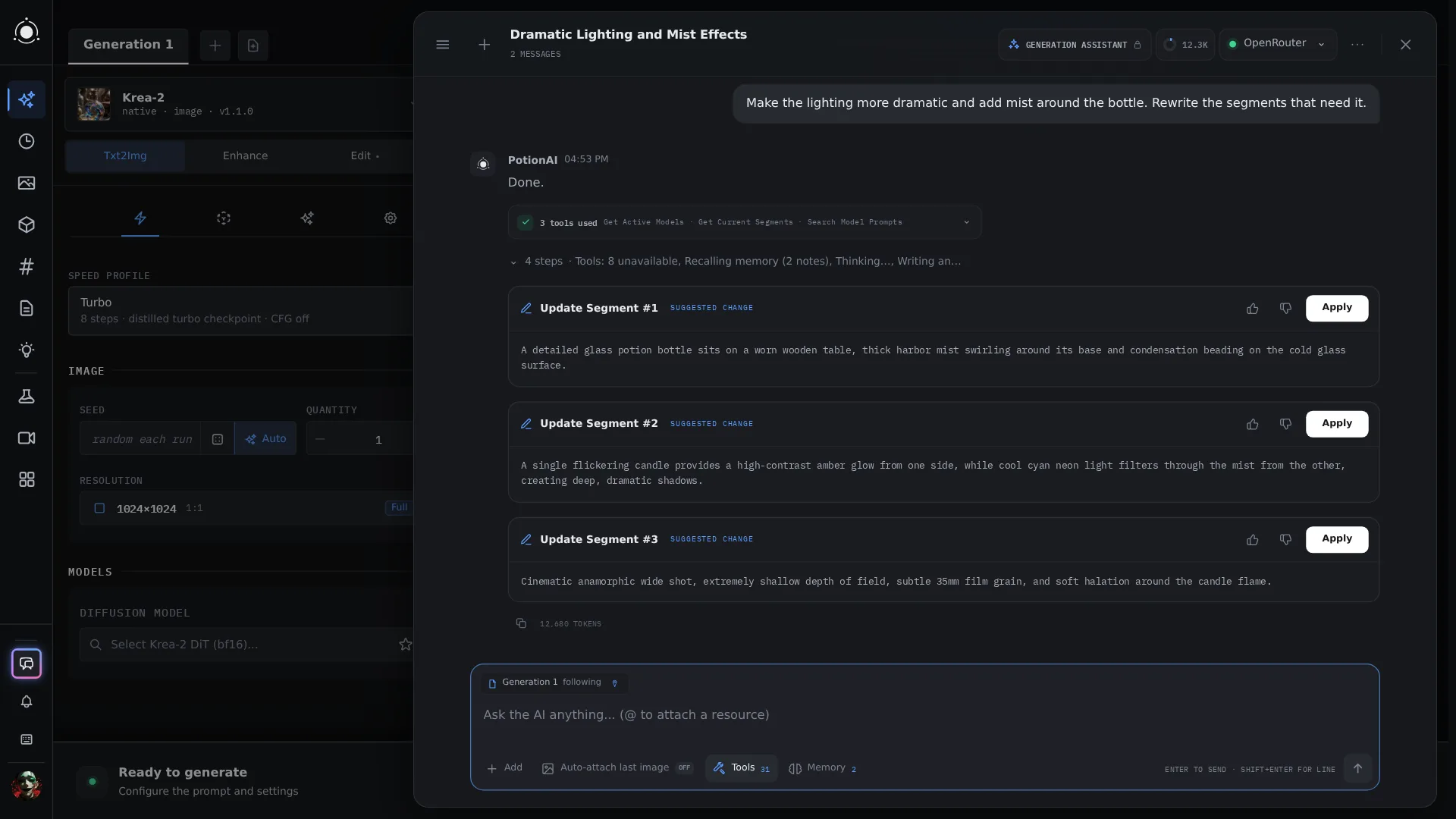Switch to the Enhance tab
Viewport: 1456px width, 819px height.
coord(245,155)
